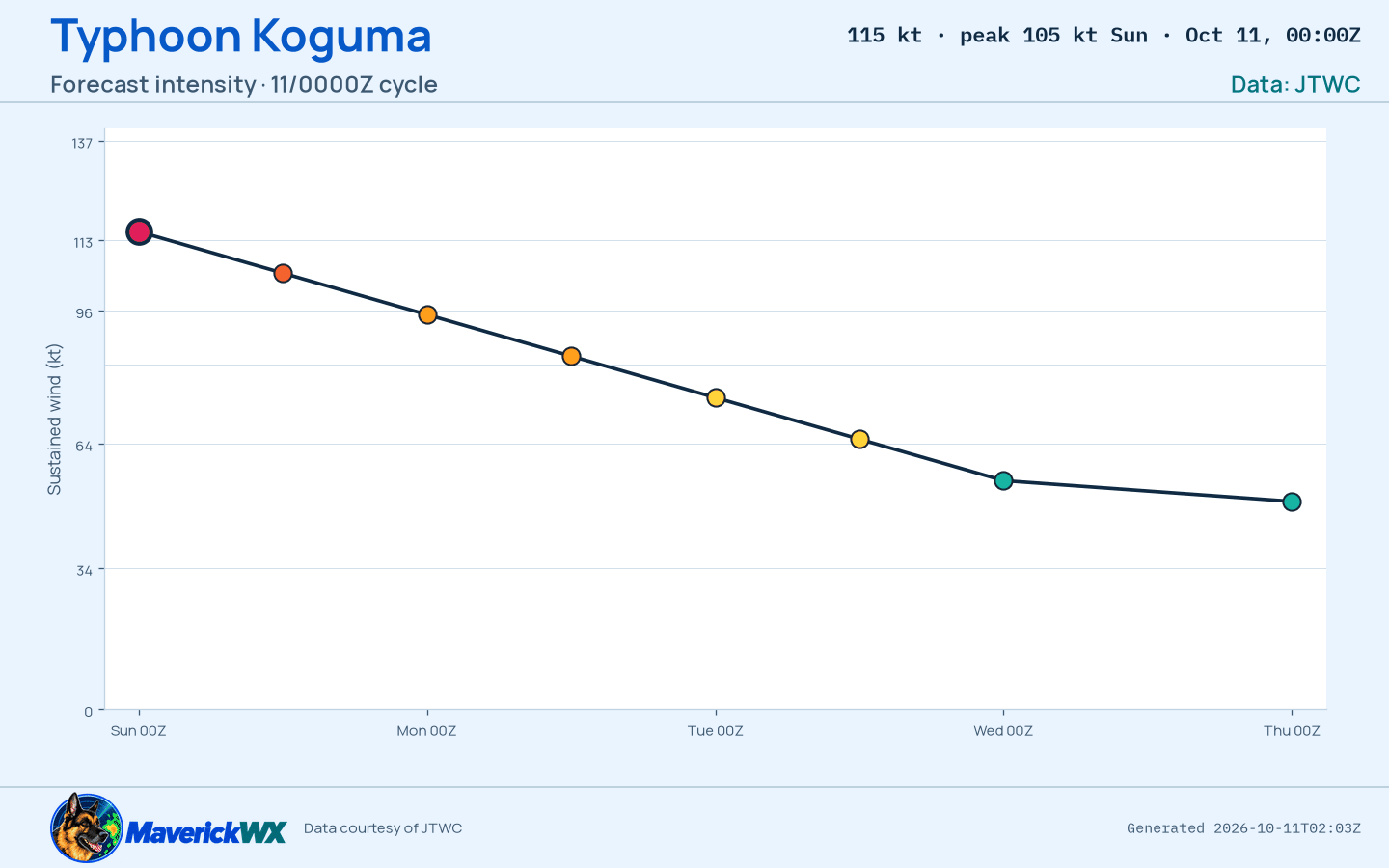Click the Tue 12Z yellow forecast point
The width and height of the screenshot is (1389, 868).
click(859, 439)
